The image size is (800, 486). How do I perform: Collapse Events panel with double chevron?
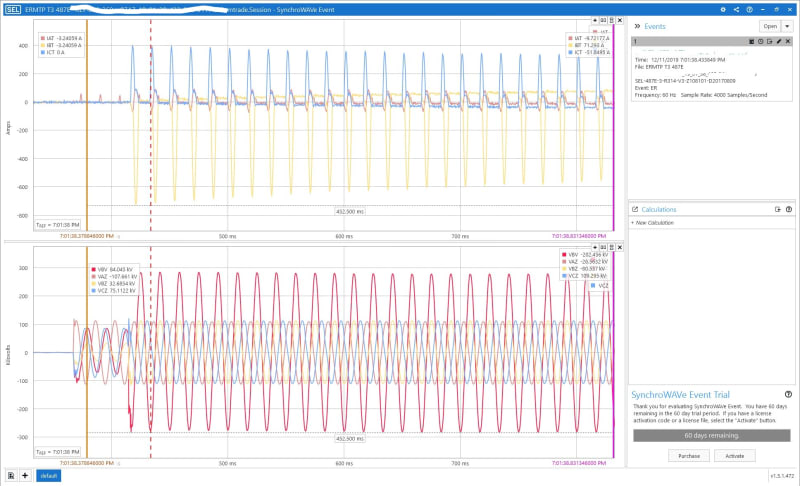click(x=637, y=26)
